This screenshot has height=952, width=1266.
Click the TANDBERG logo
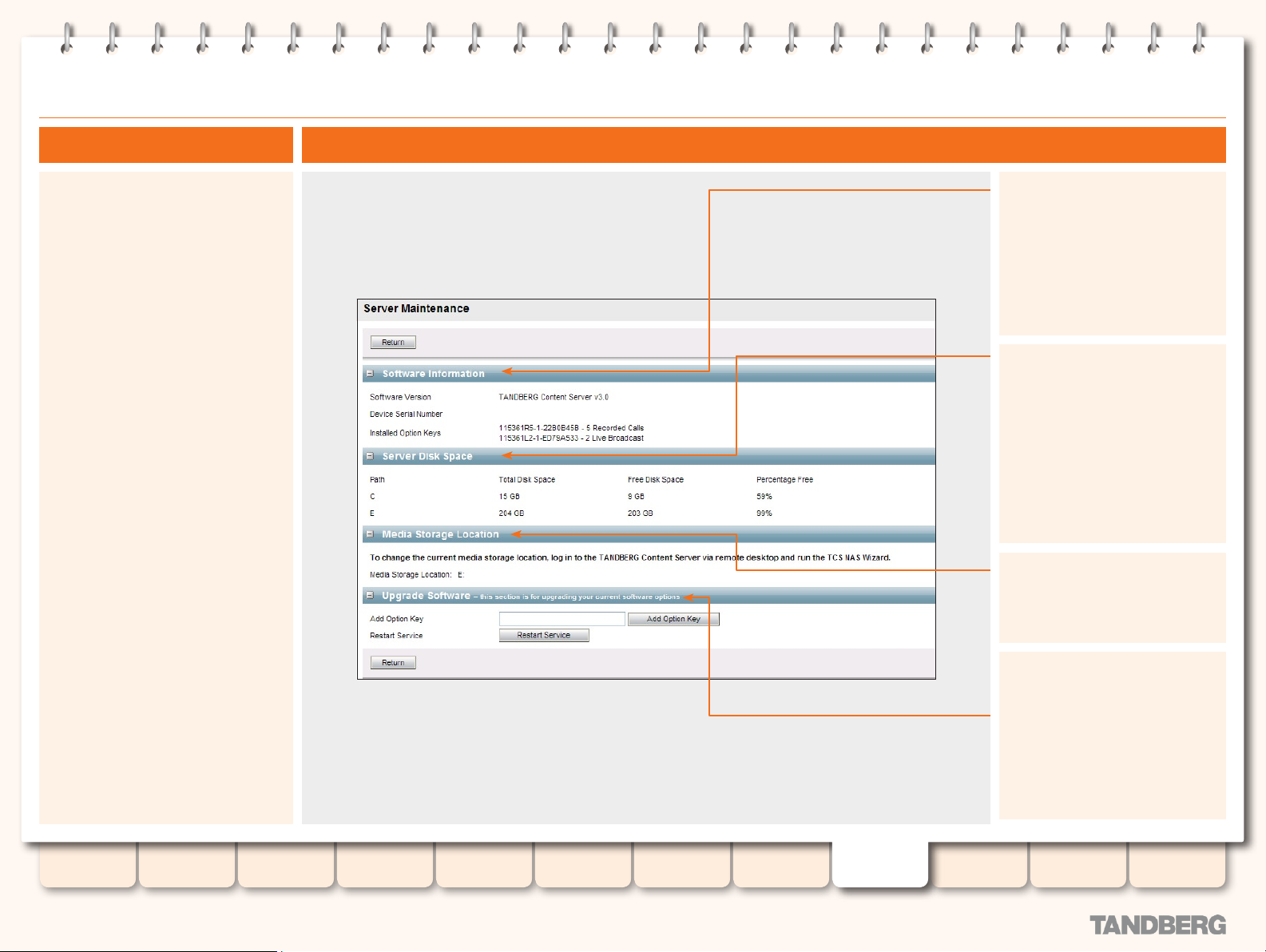[x=1158, y=926]
